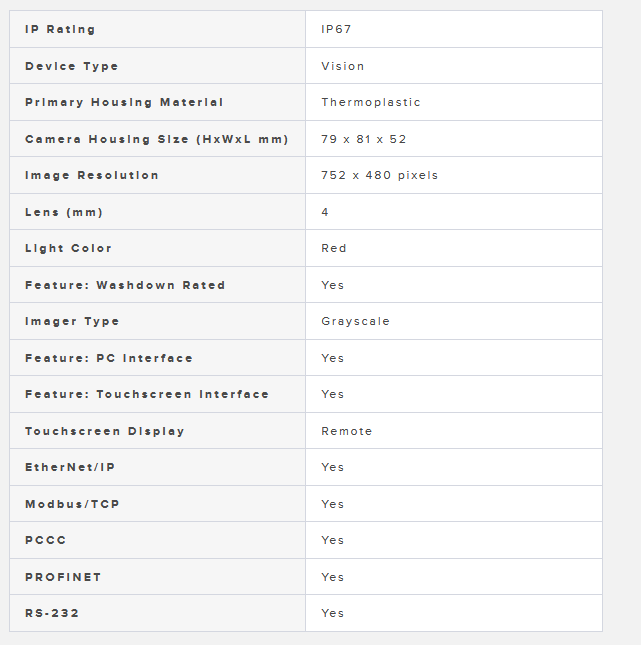This screenshot has width=641, height=645.
Task: Select the Vision value text
Action: click(343, 66)
